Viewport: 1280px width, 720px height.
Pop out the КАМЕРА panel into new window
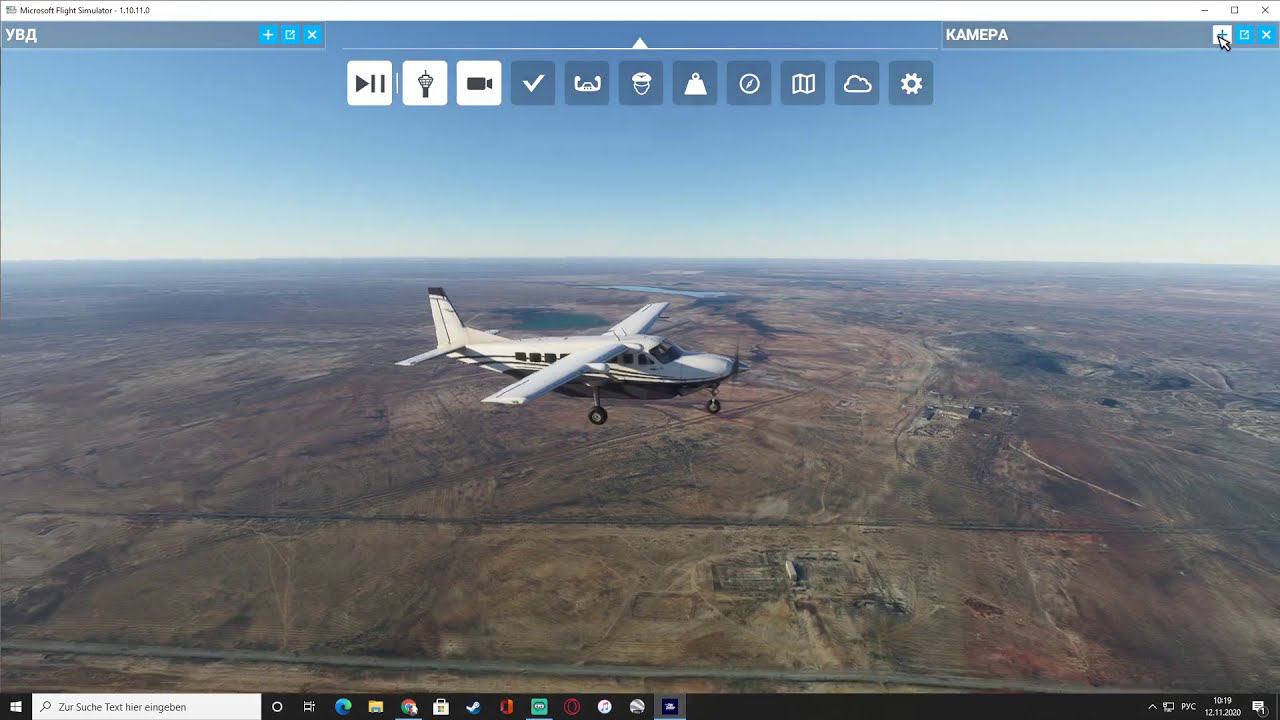pos(1244,35)
